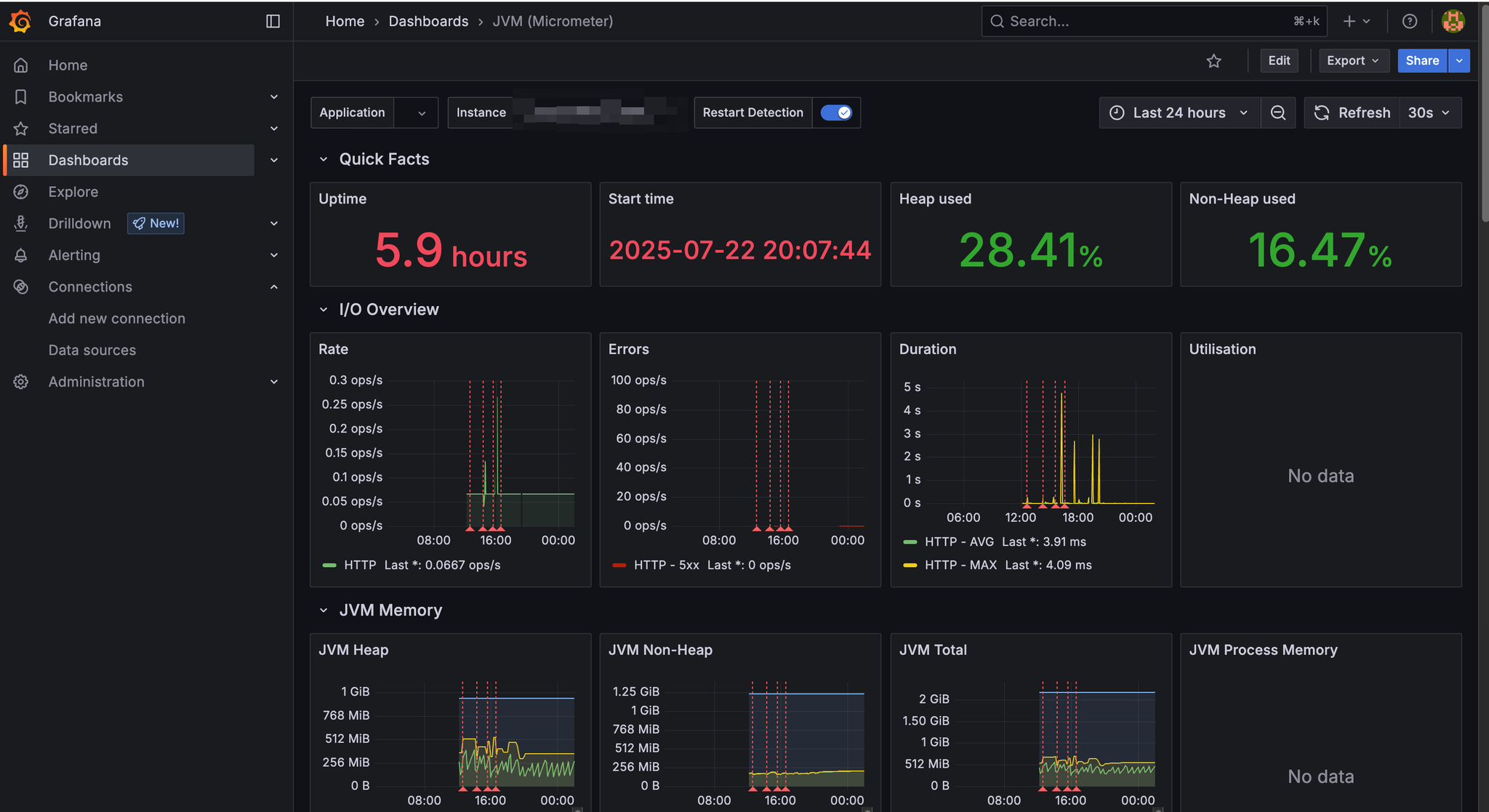Open the 30s refresh interval dropdown
The image size is (1489, 812).
tap(1429, 113)
